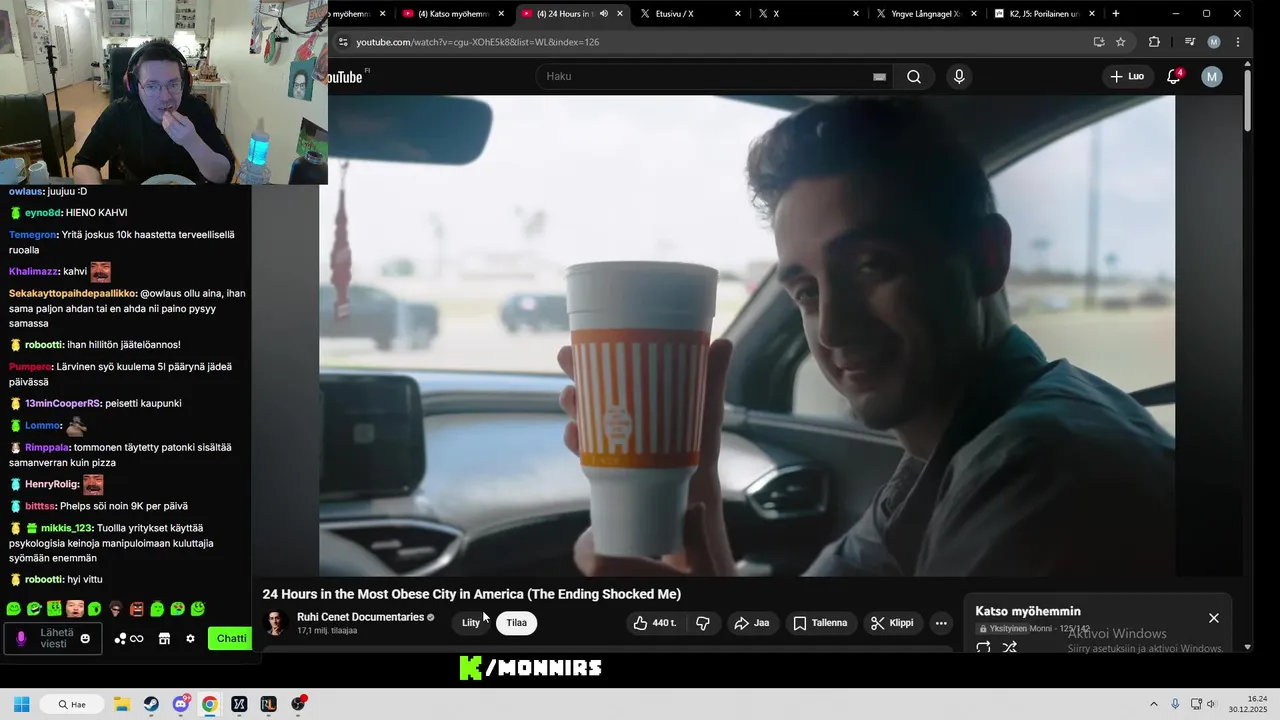Screen dimensions: 1280x720
Task: Open the Windows Start menu
Action: 21,704
